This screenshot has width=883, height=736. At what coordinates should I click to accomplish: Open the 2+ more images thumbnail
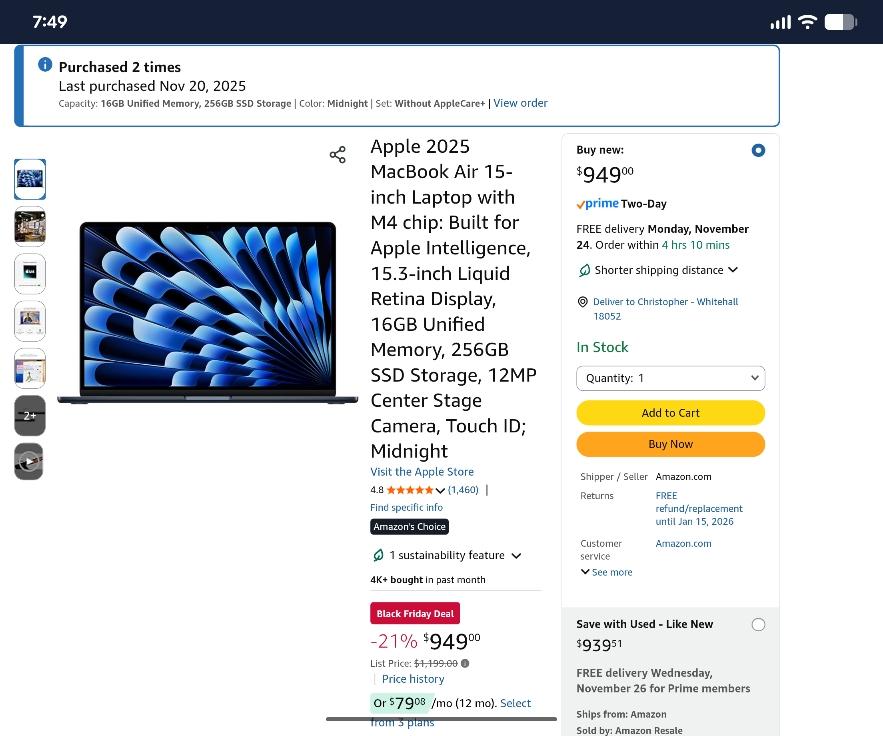coord(30,415)
